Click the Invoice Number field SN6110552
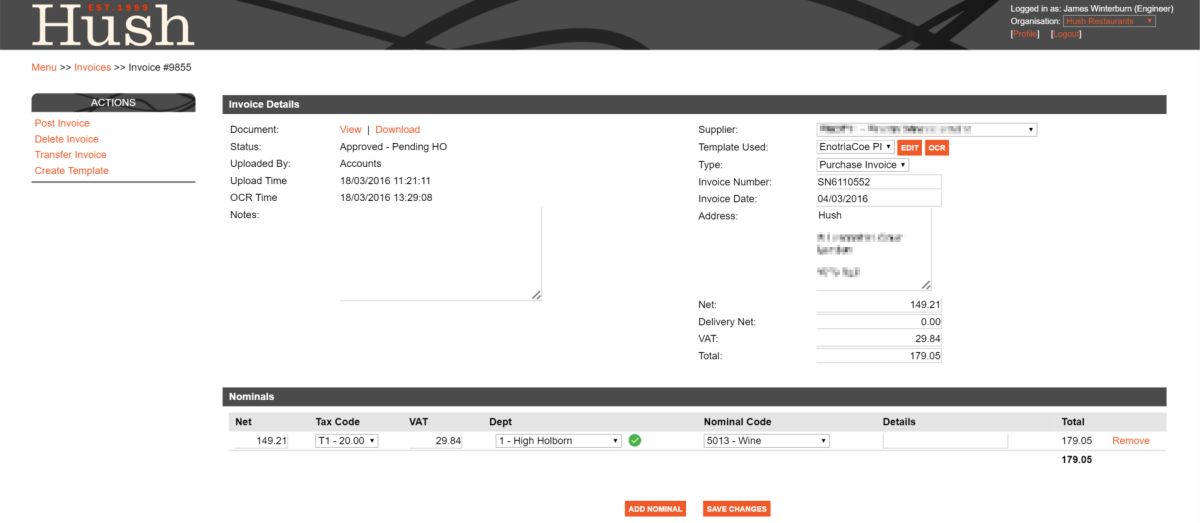This screenshot has height=523, width=1200. (879, 182)
